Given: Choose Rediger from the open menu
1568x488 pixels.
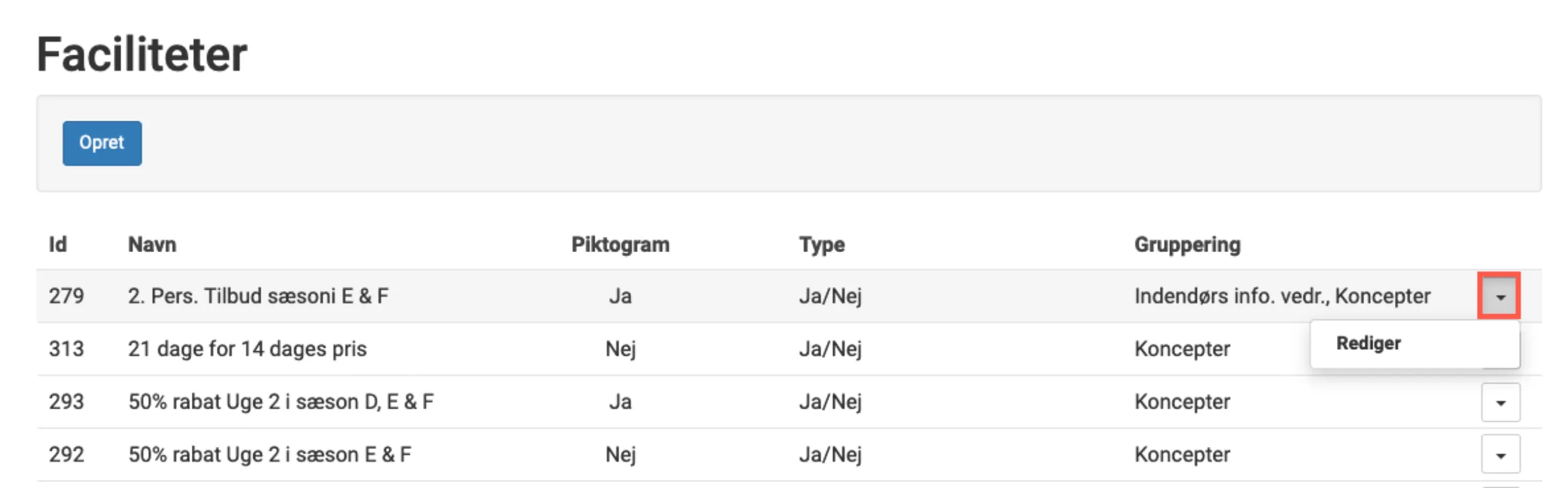Looking at the screenshot, I should (x=1369, y=343).
